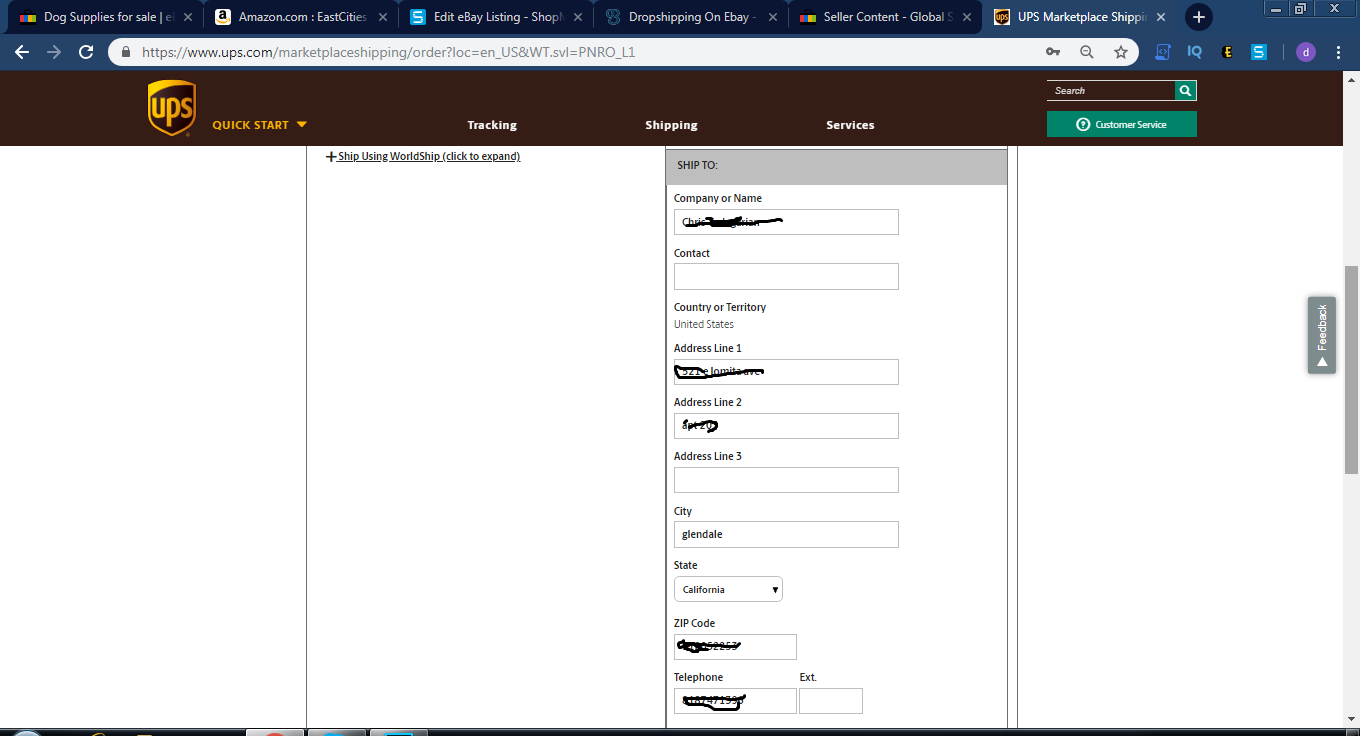Bookmark this page with the star

point(1121,52)
